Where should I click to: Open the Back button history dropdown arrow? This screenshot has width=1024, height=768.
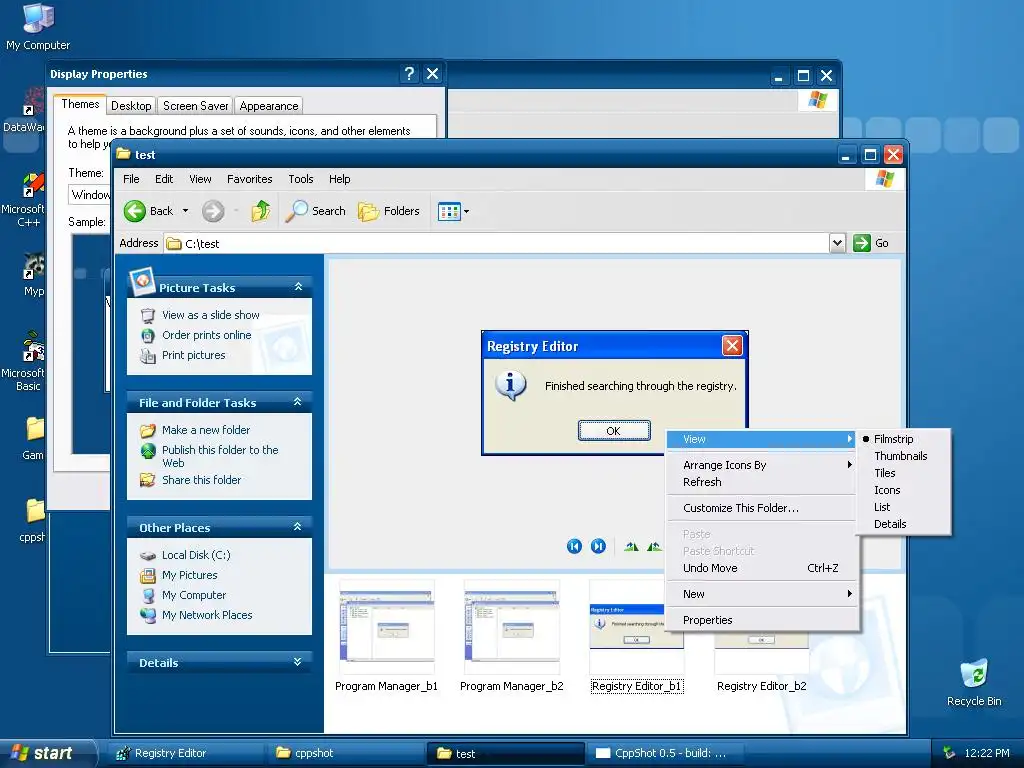click(x=185, y=211)
